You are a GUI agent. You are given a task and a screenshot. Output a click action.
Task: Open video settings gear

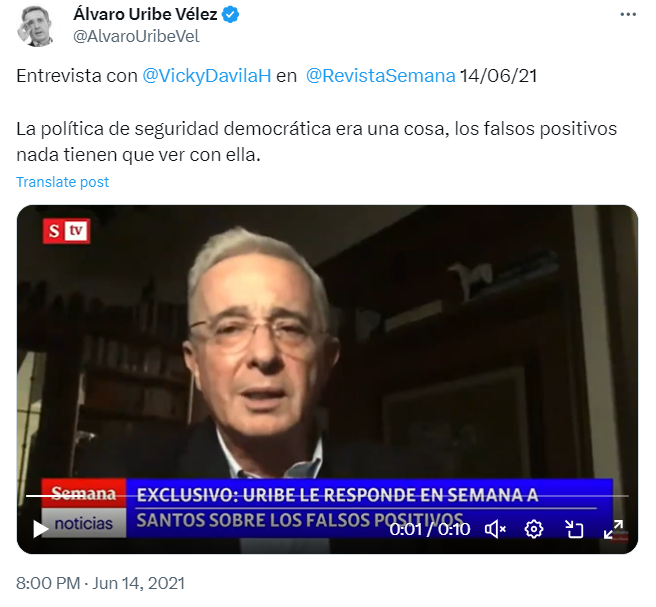(533, 529)
